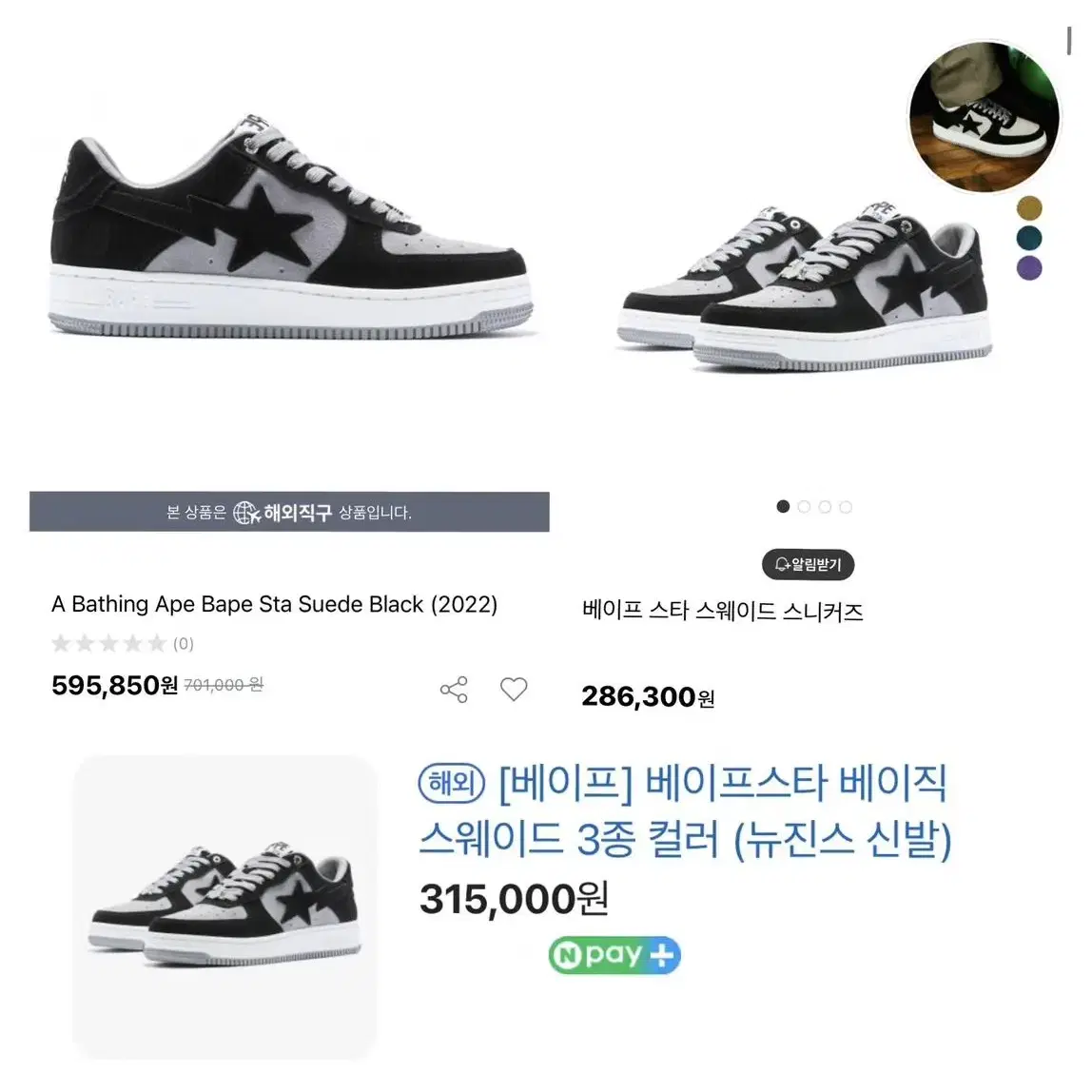Open the blue 베이프스타 베이직 스웨이드 3종 listing link
Image resolution: width=1092 pixels, height=1092 pixels.
(x=685, y=811)
